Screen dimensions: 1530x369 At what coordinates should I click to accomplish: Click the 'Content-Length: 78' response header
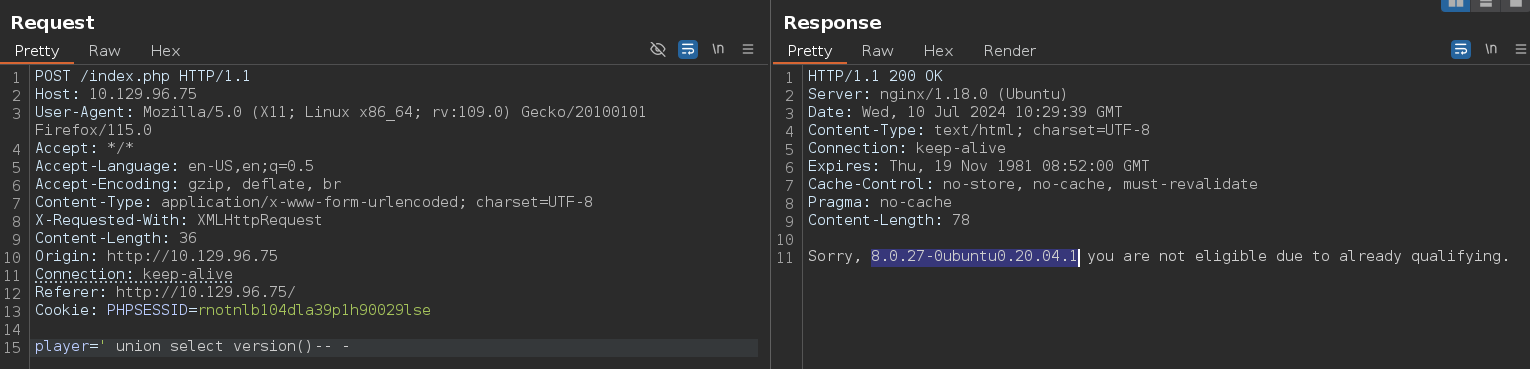click(888, 220)
